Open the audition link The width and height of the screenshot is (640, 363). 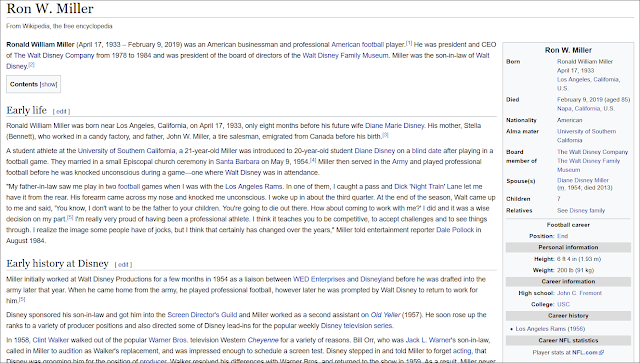[x=70, y=351]
